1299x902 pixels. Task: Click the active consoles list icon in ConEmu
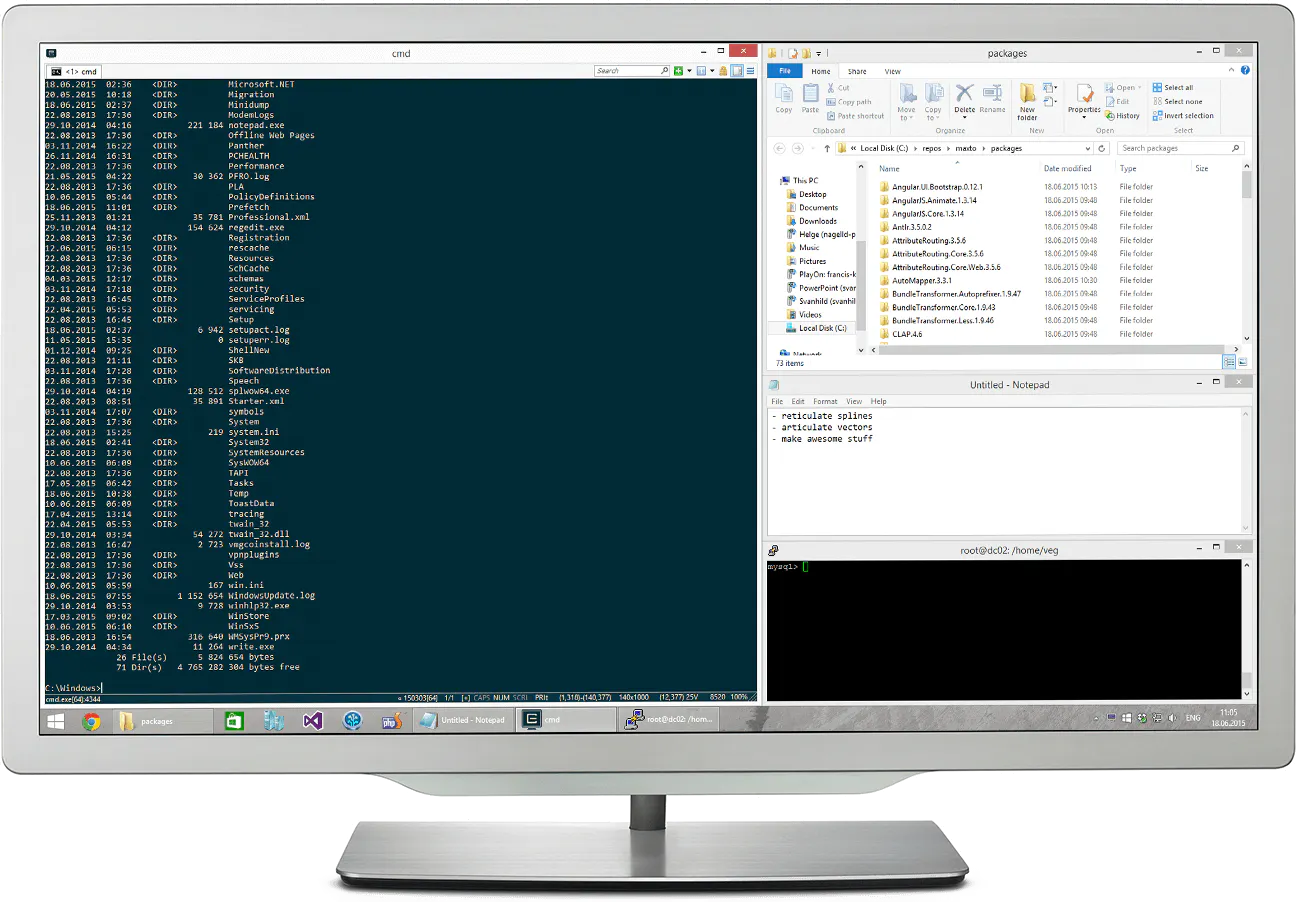701,71
